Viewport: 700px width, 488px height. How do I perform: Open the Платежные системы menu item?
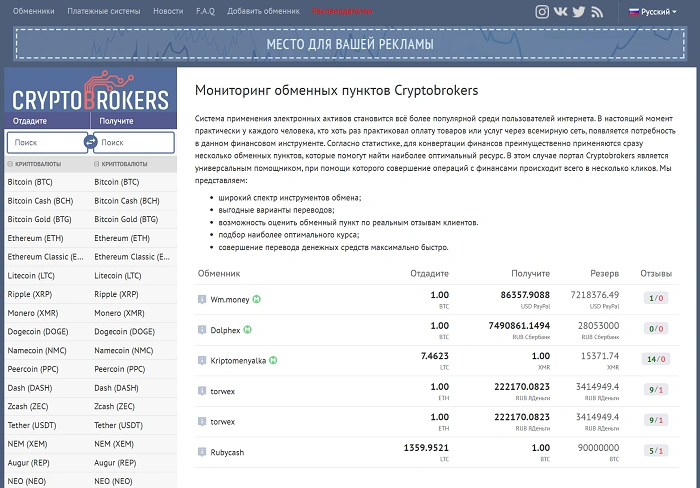[104, 11]
